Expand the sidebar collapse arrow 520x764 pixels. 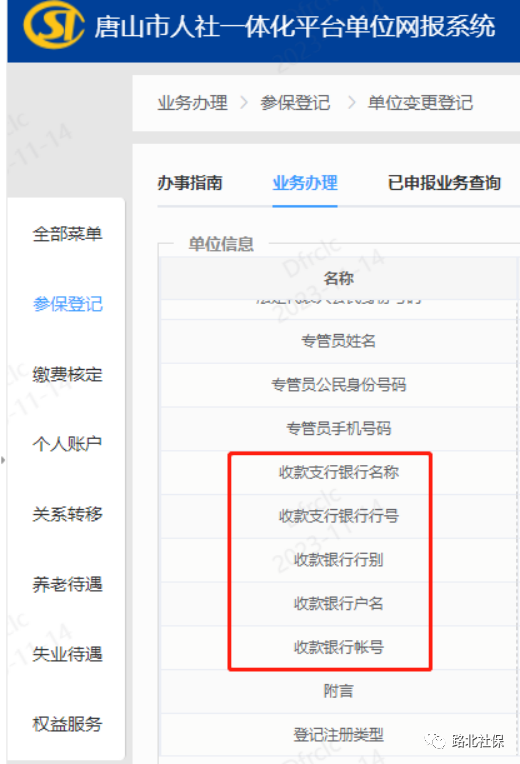point(3,459)
